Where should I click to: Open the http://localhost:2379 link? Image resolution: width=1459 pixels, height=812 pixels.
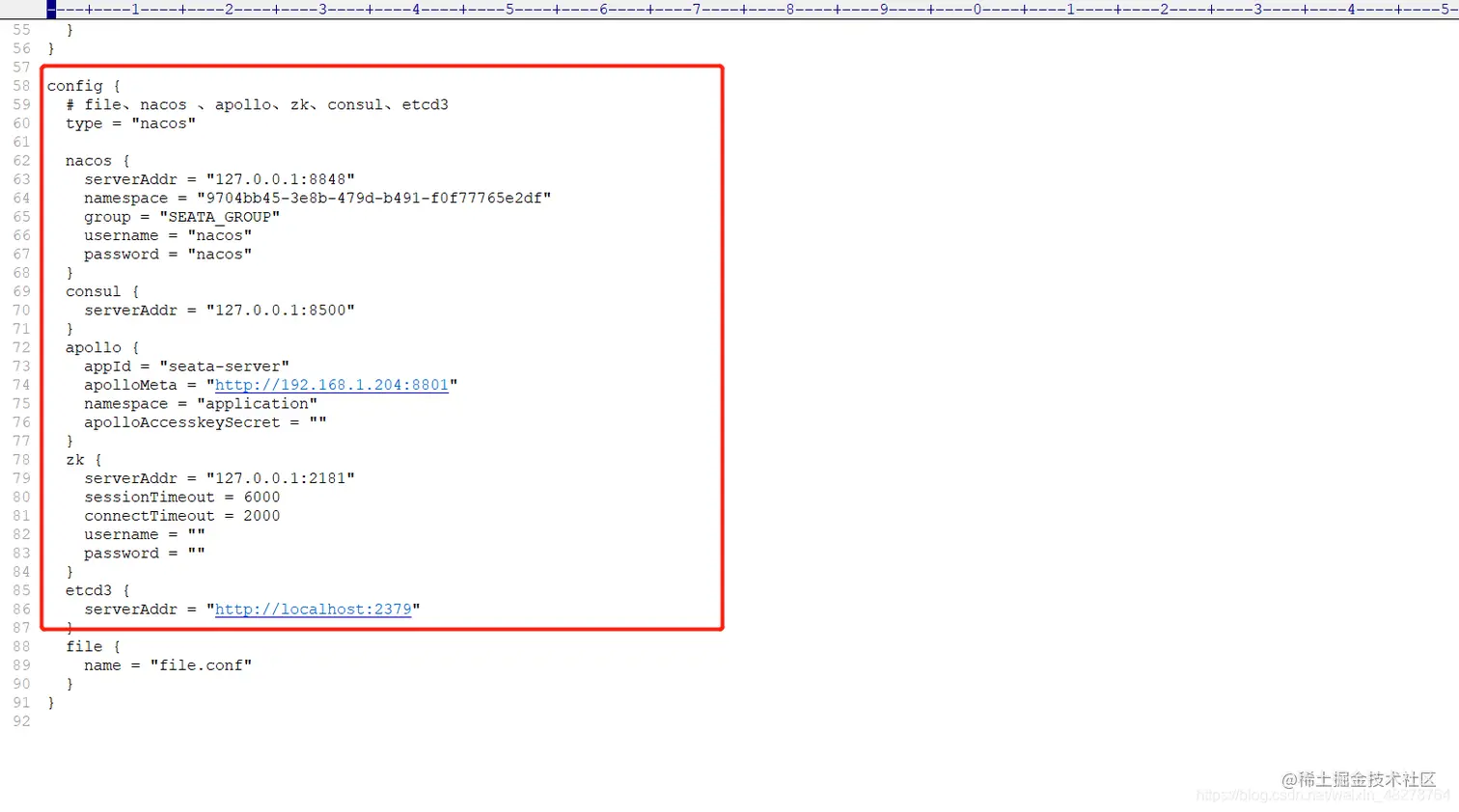[314, 609]
